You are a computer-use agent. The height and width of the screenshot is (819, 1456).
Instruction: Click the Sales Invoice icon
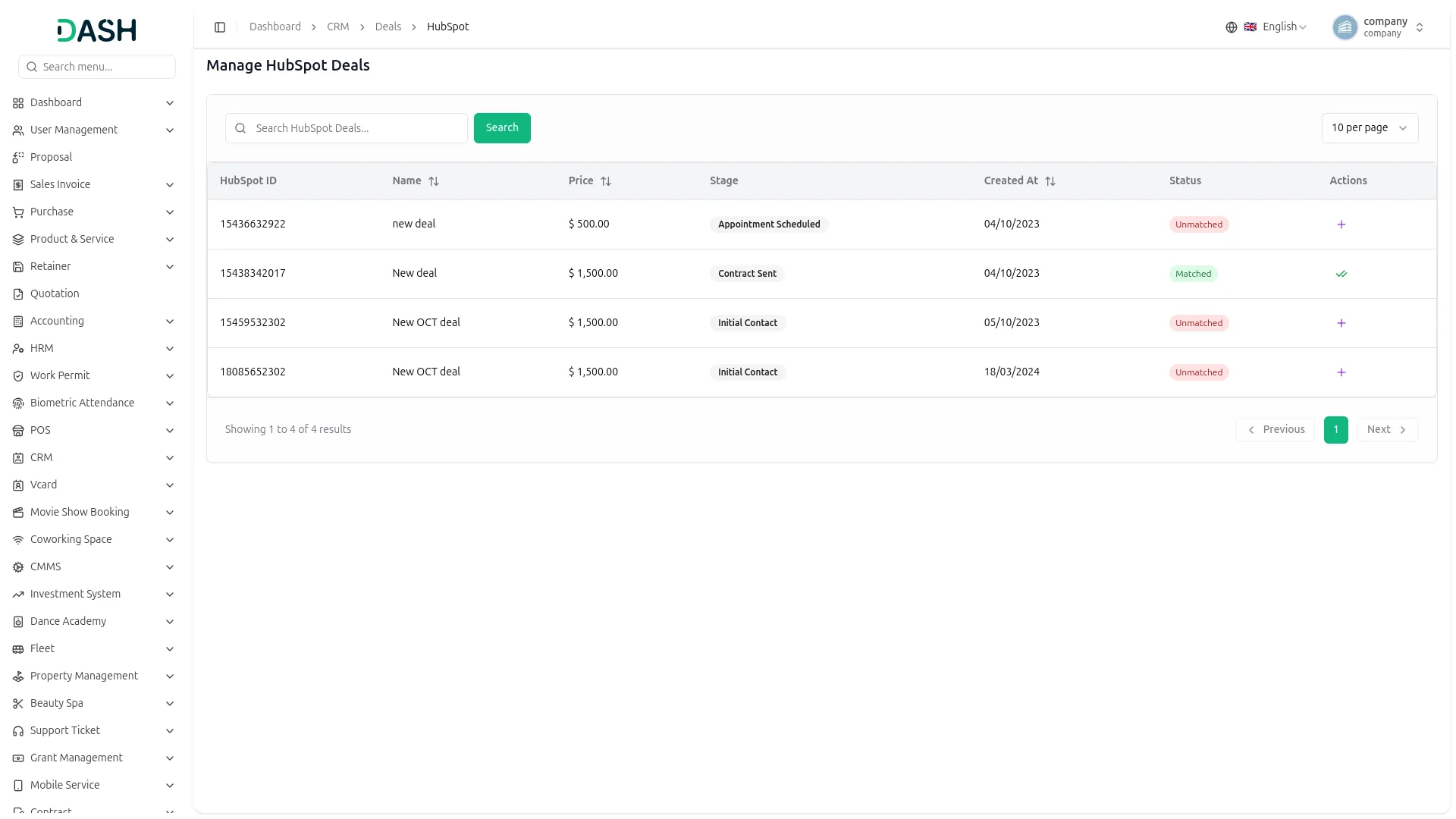click(18, 185)
